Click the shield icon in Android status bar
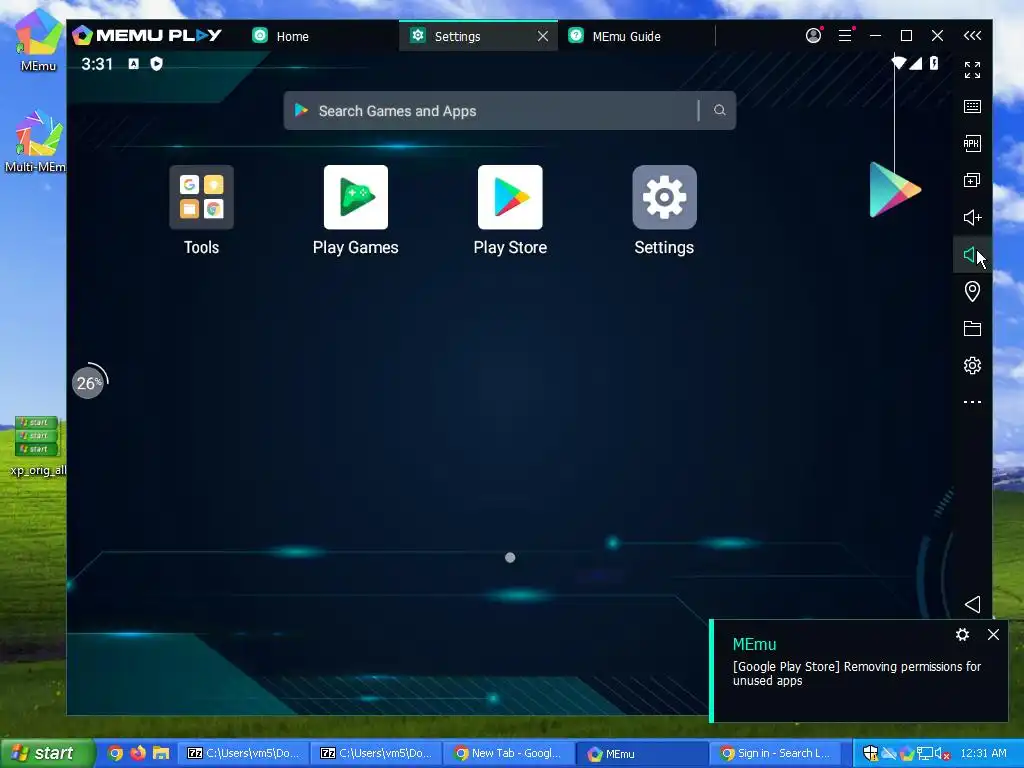The image size is (1024, 768). click(156, 64)
